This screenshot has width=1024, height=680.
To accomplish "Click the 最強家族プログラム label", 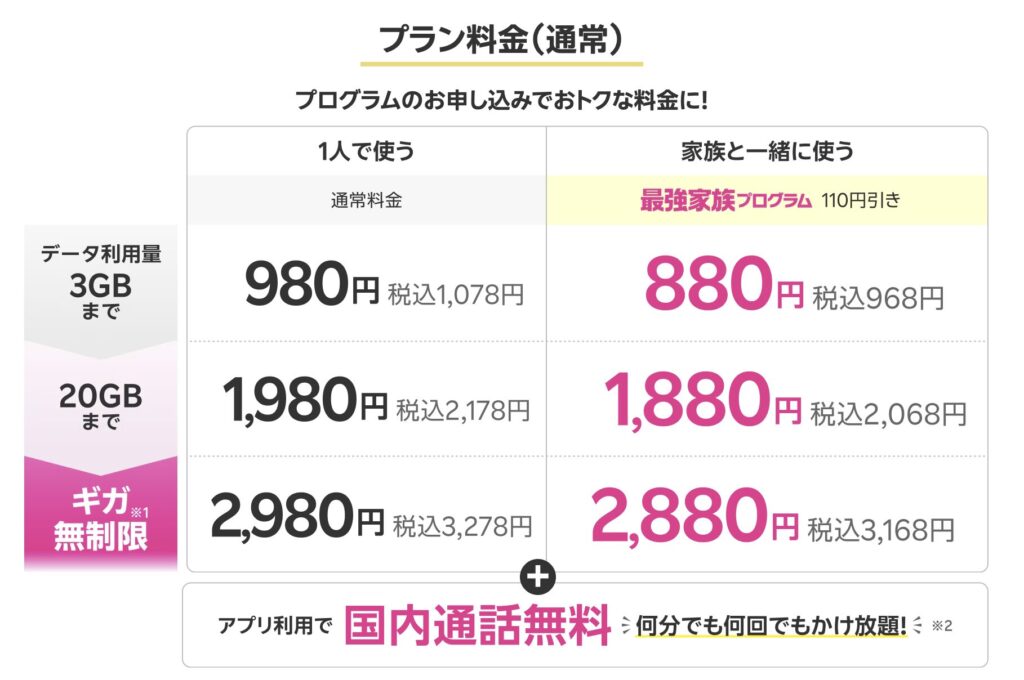I will [x=725, y=200].
